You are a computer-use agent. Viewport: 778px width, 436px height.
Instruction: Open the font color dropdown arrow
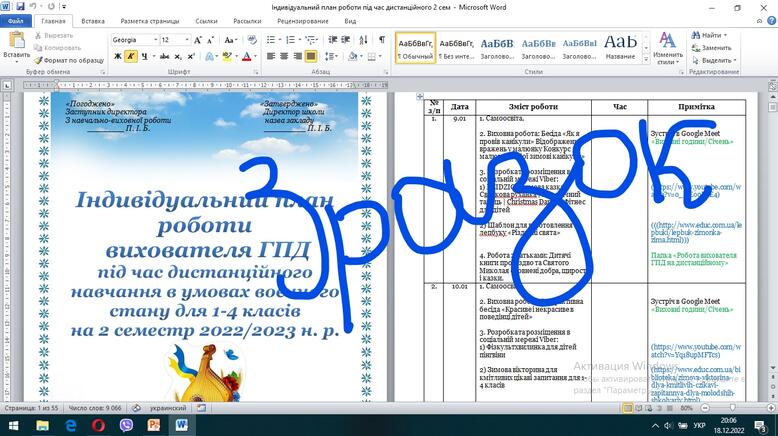tap(256, 57)
